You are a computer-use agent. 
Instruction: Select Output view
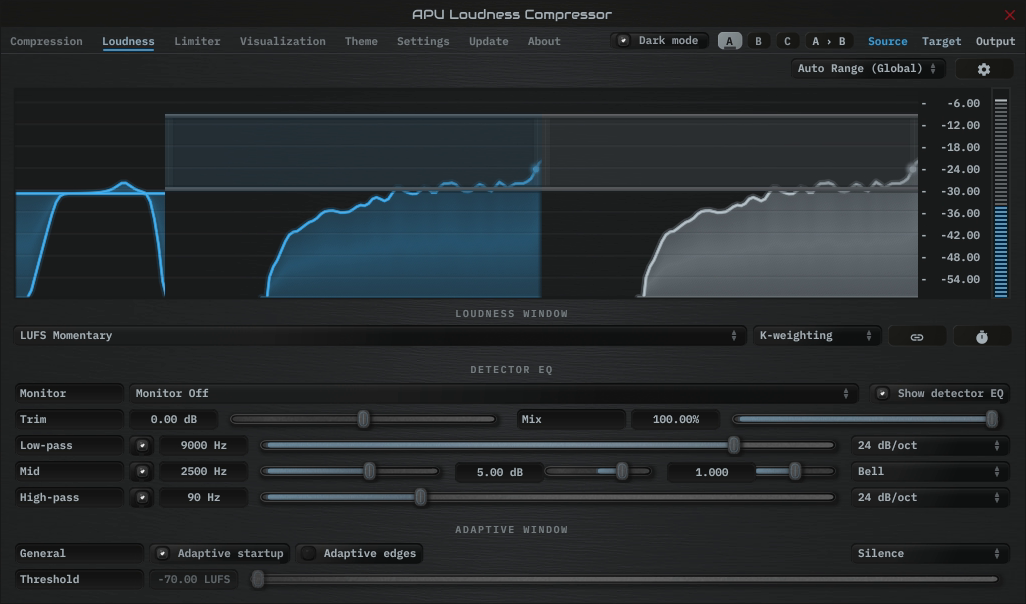click(x=995, y=41)
